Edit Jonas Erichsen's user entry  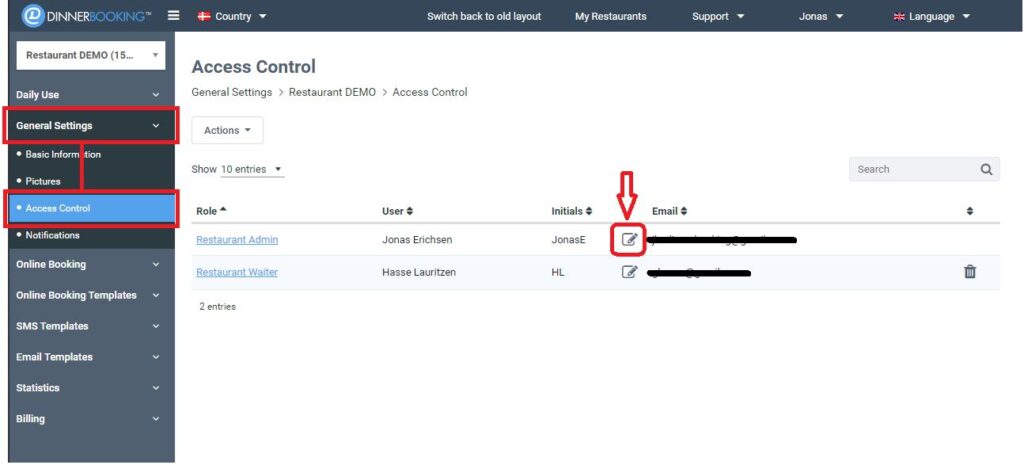point(629,240)
